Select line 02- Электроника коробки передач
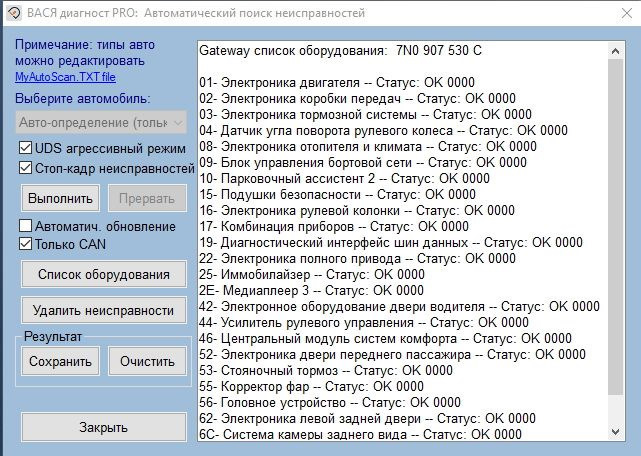Image resolution: width=641 pixels, height=456 pixels. 357,99
